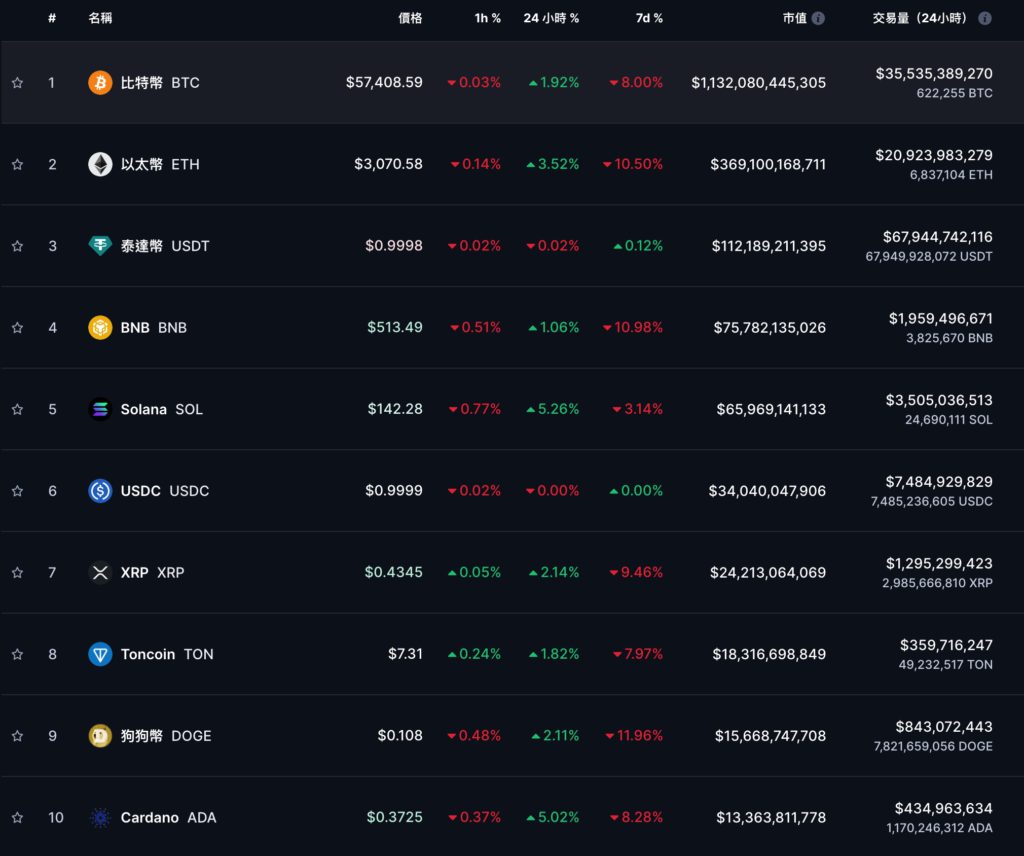Click Bitcoin 24h volume $35,535,389,270

(x=934, y=74)
